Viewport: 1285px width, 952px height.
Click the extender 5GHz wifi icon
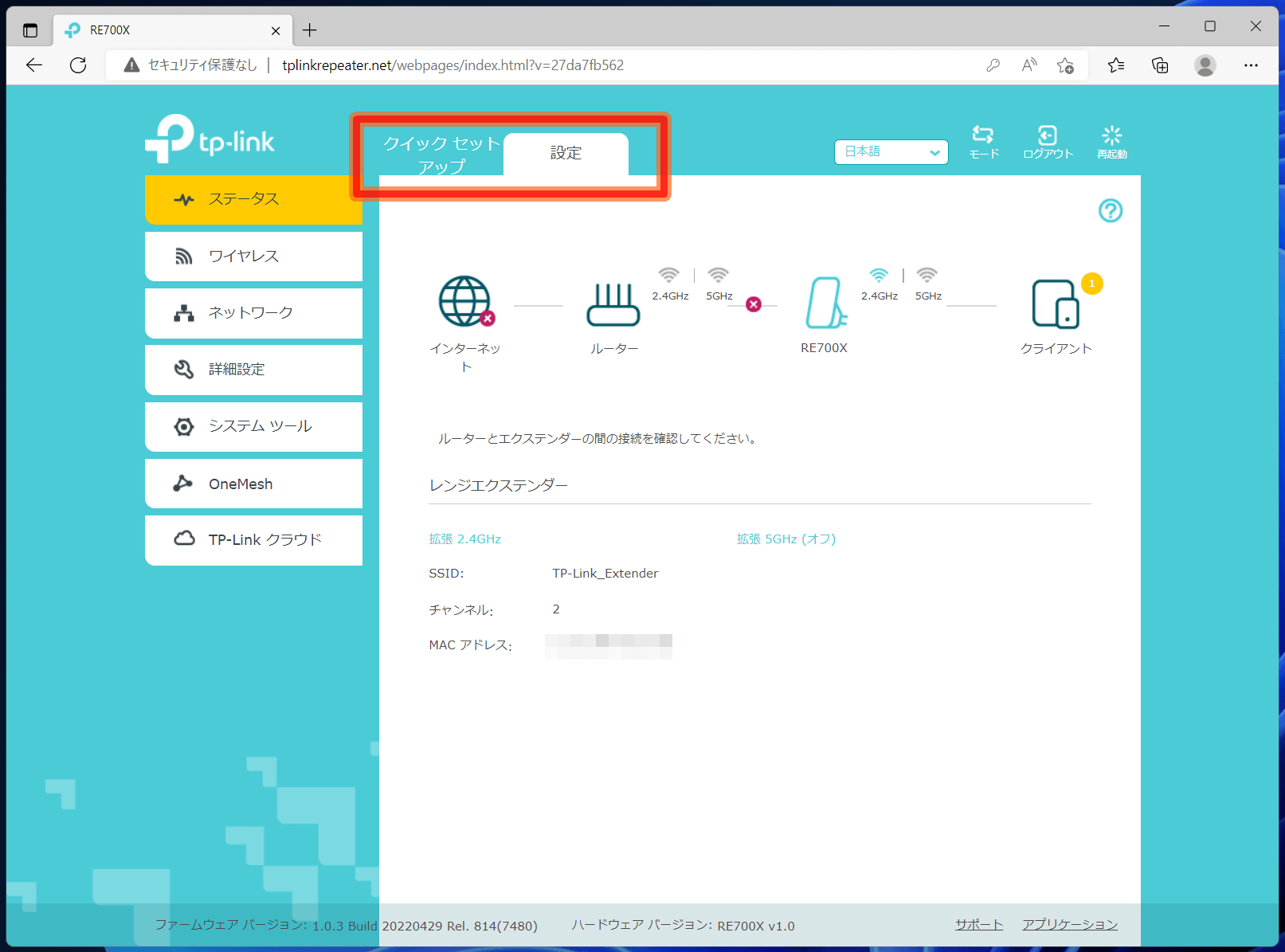pos(927,275)
